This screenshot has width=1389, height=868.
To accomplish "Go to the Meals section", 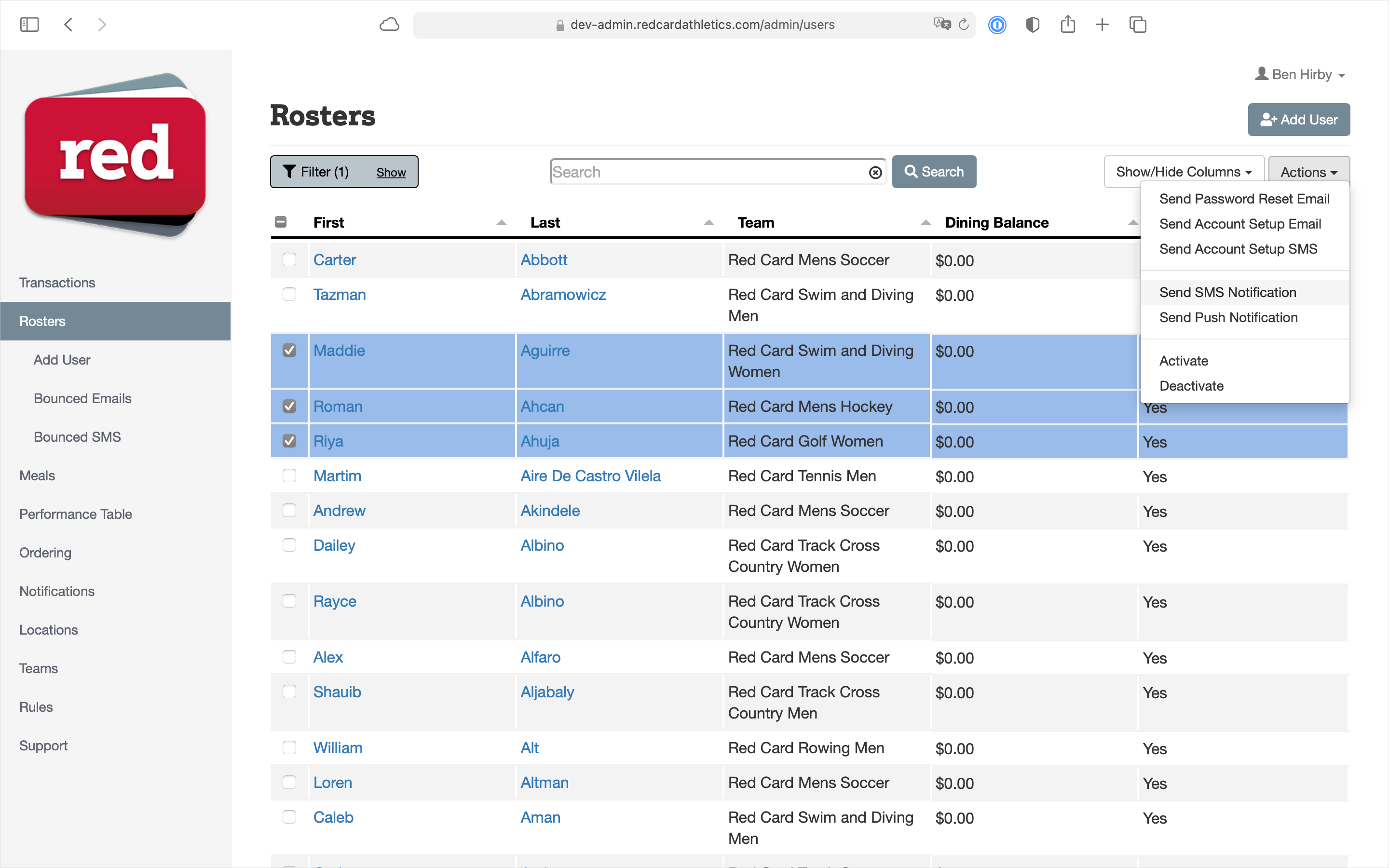I will click(37, 475).
